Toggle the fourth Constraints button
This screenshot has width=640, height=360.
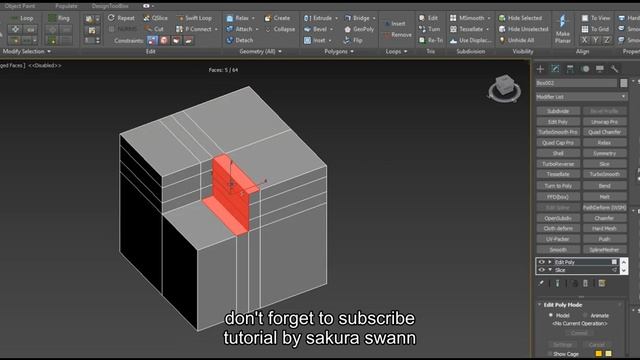pos(189,40)
